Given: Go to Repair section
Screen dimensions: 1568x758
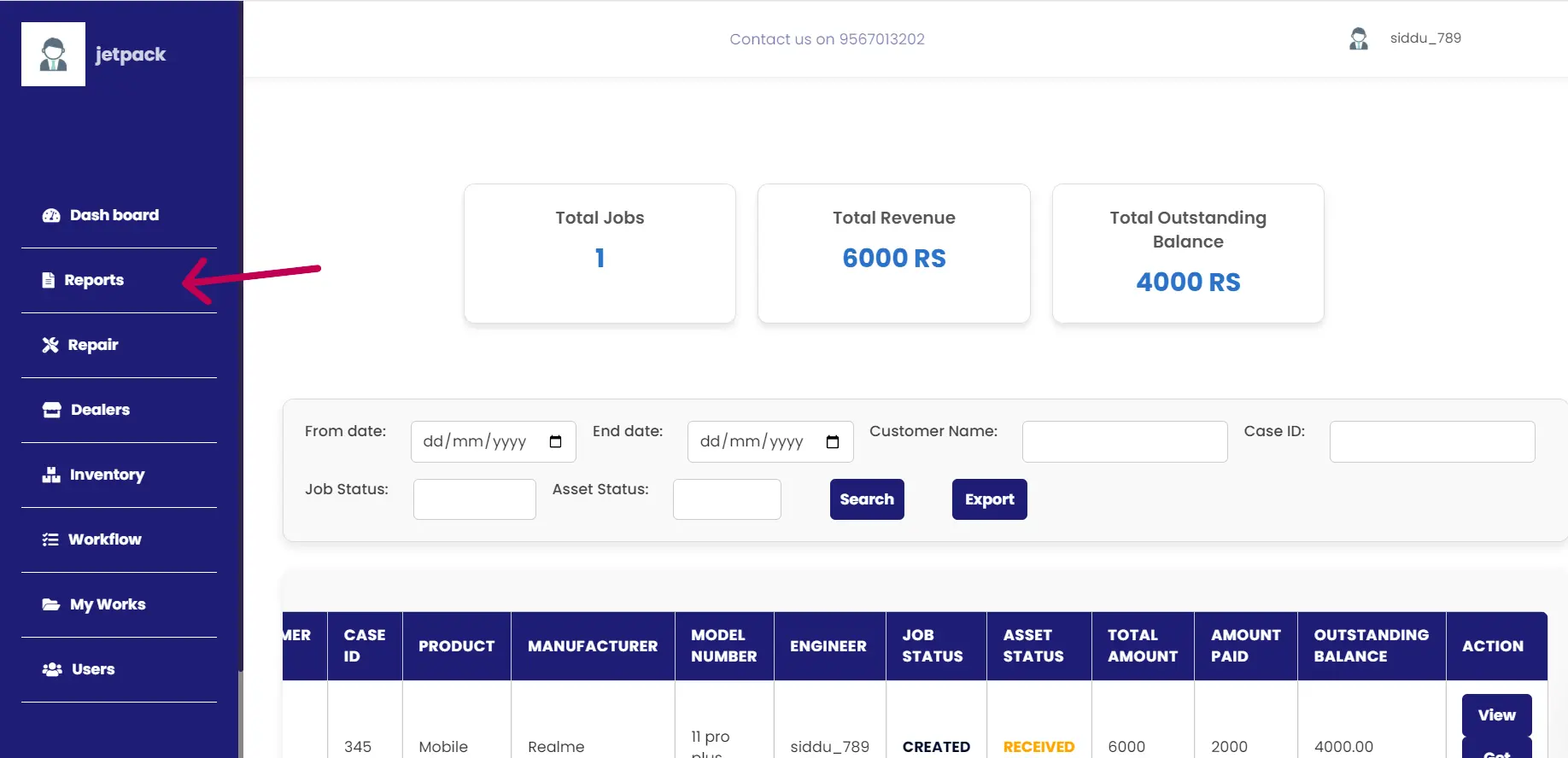Looking at the screenshot, I should [119, 345].
